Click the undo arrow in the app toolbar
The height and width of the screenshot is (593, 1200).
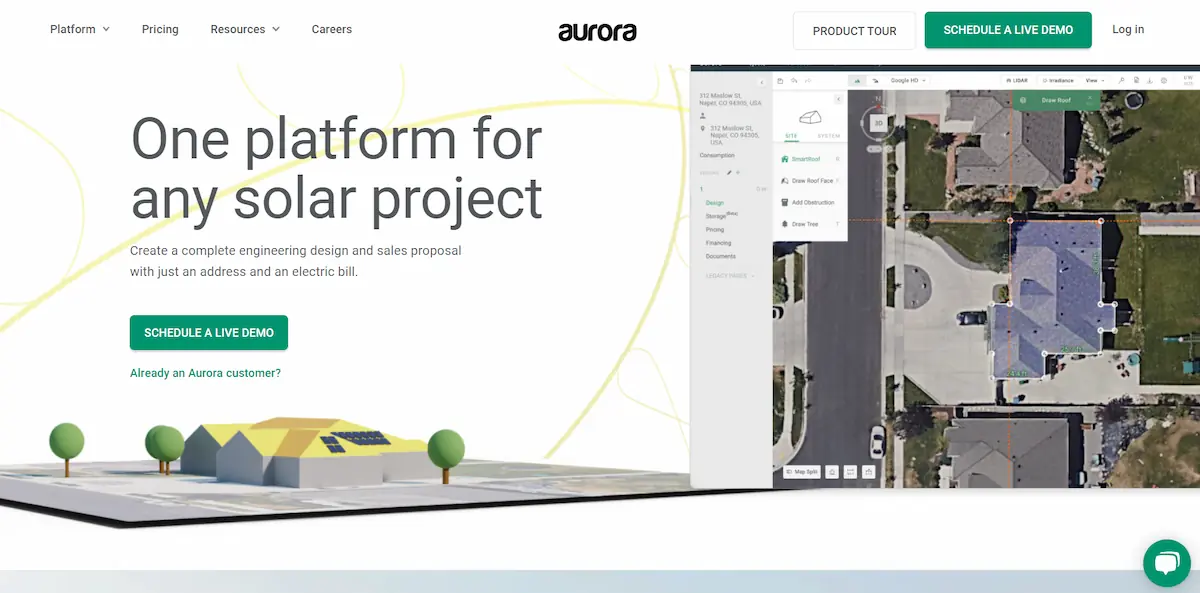pos(794,80)
